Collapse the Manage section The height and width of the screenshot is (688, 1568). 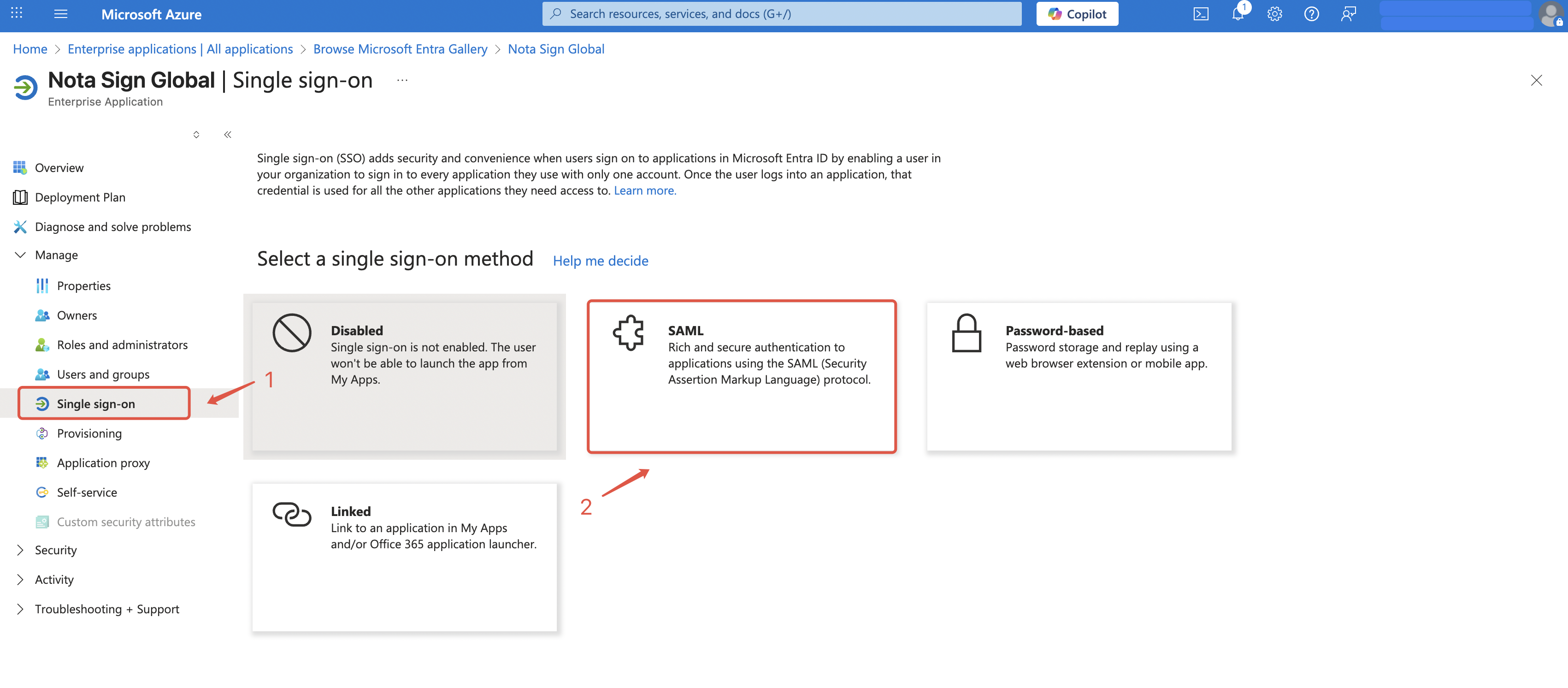[20, 255]
